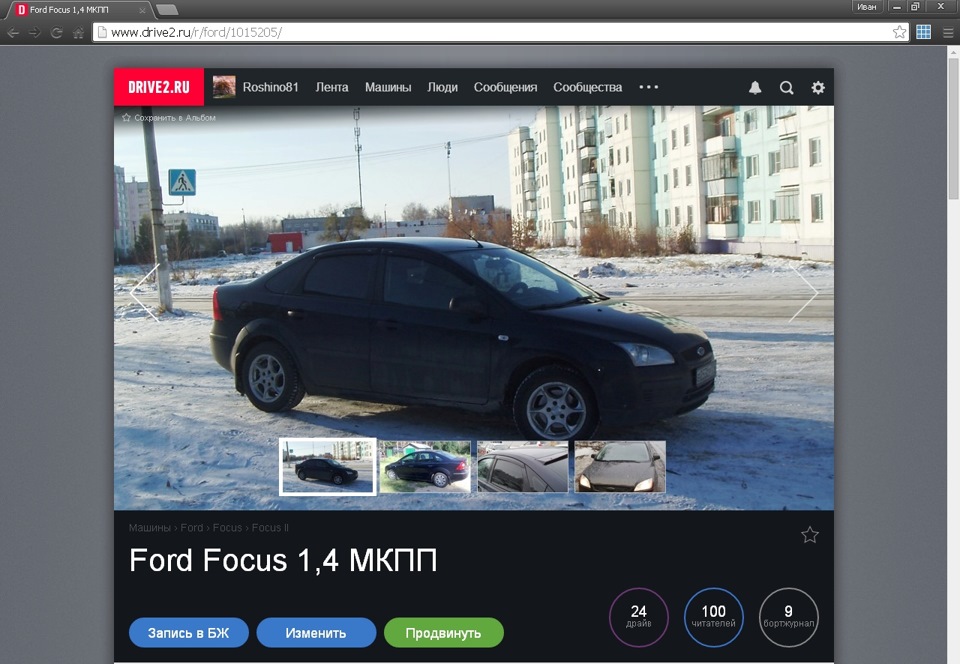Screen dimensions: 960x664
Task: Reload the page
Action: point(56,32)
